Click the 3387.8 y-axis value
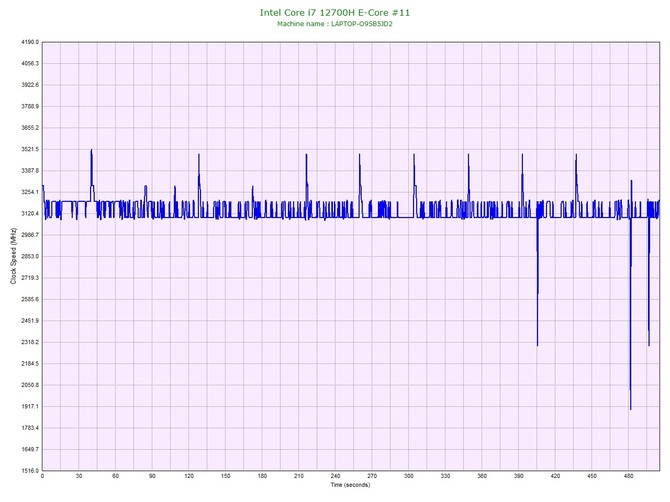This screenshot has height=502, width=670. coord(30,171)
